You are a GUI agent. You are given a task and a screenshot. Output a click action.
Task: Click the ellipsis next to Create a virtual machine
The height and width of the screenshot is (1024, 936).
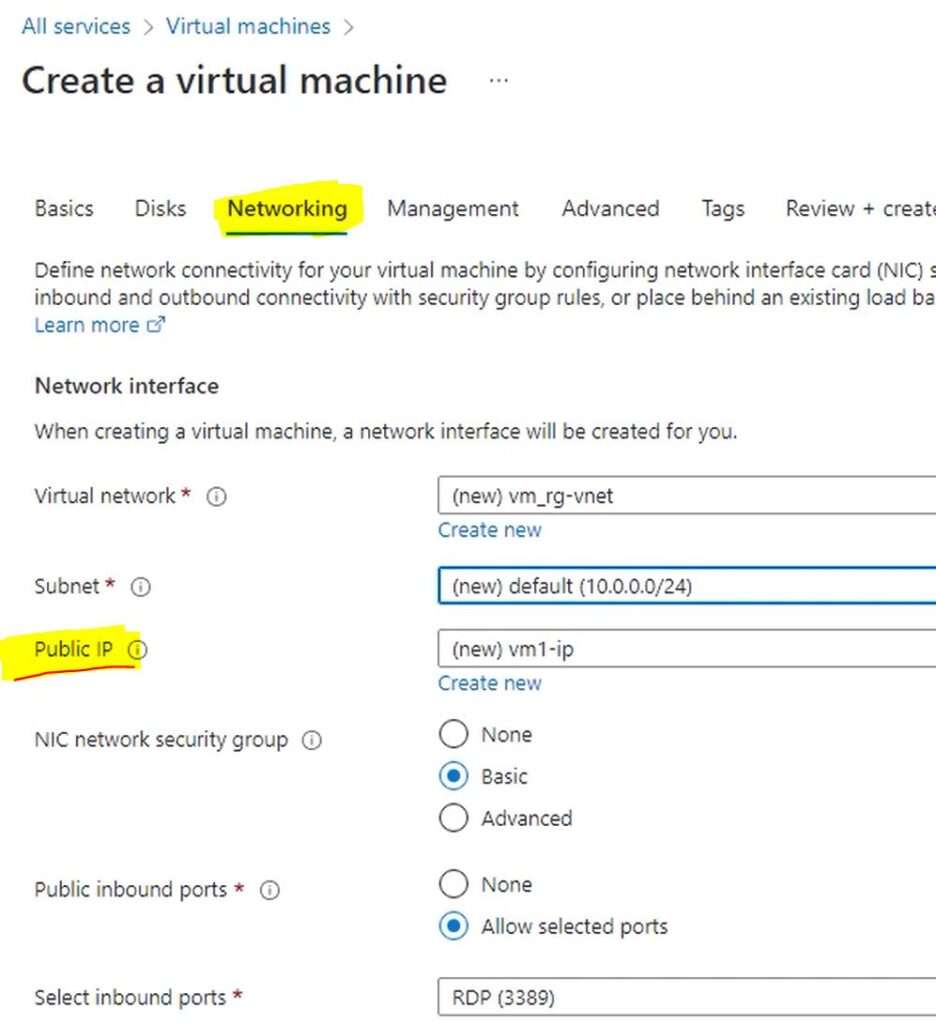click(x=497, y=79)
